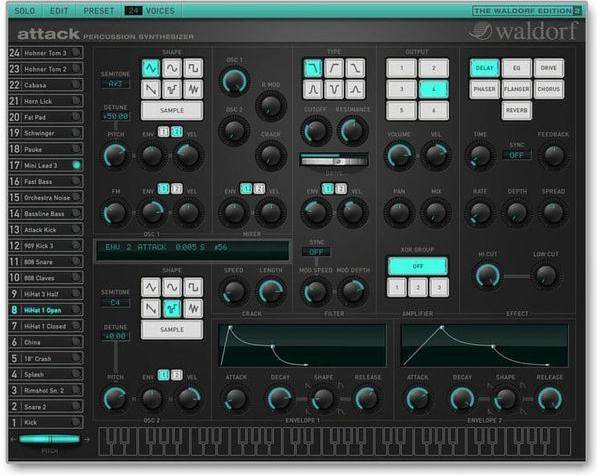The width and height of the screenshot is (597, 475).
Task: Select the HiHat 1 Open sound row
Action: pyautogui.click(x=46, y=310)
